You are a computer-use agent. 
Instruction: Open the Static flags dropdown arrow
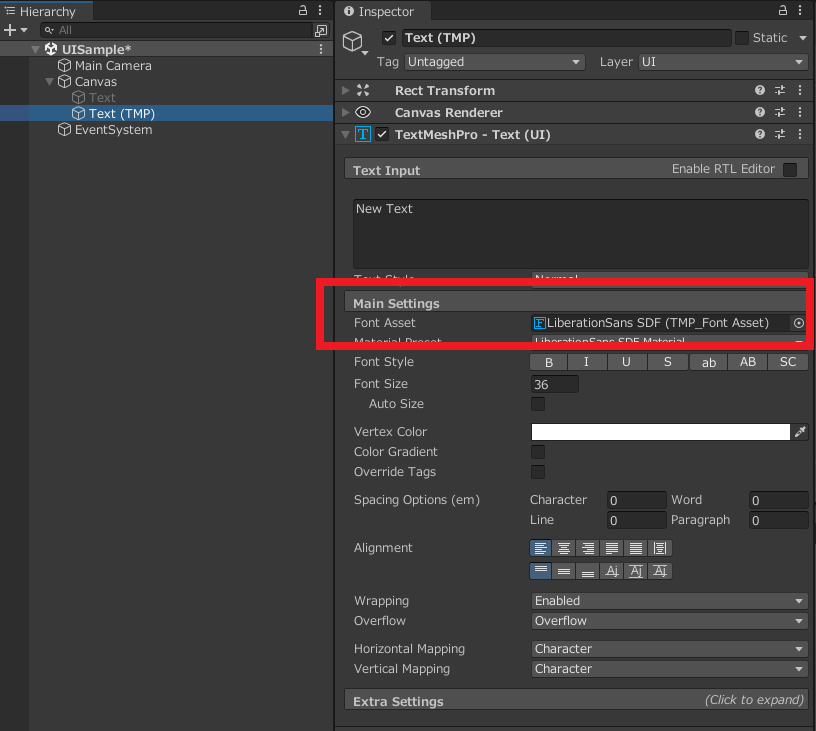tap(802, 37)
